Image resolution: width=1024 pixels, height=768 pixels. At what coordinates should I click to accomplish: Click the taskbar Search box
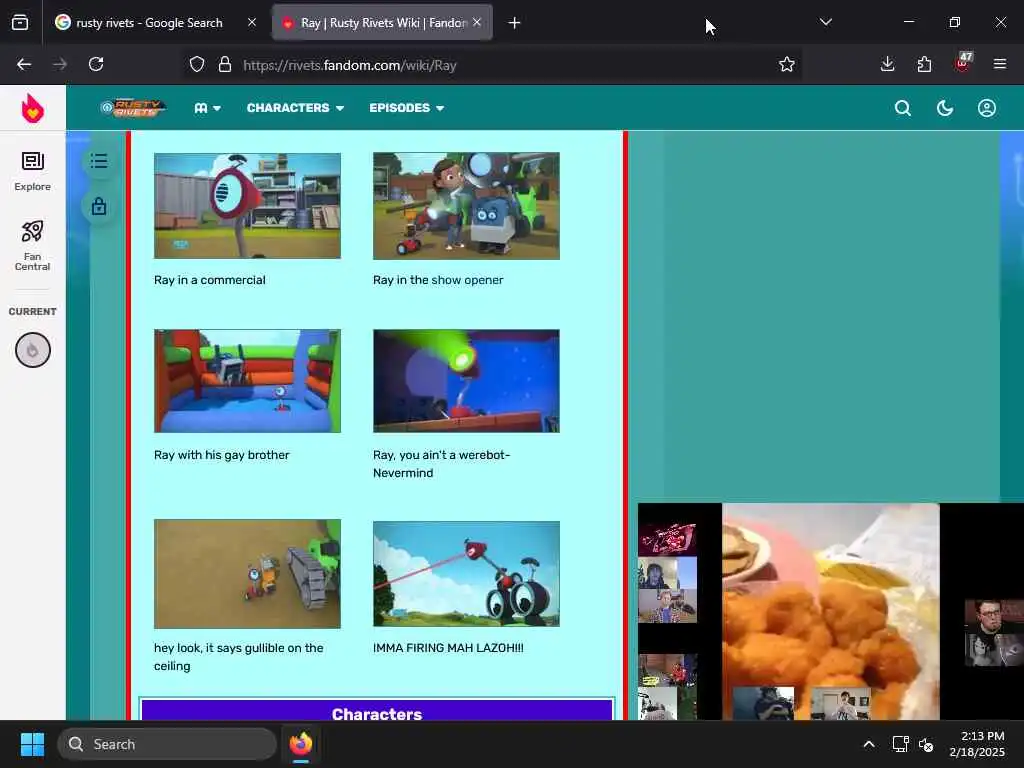167,744
